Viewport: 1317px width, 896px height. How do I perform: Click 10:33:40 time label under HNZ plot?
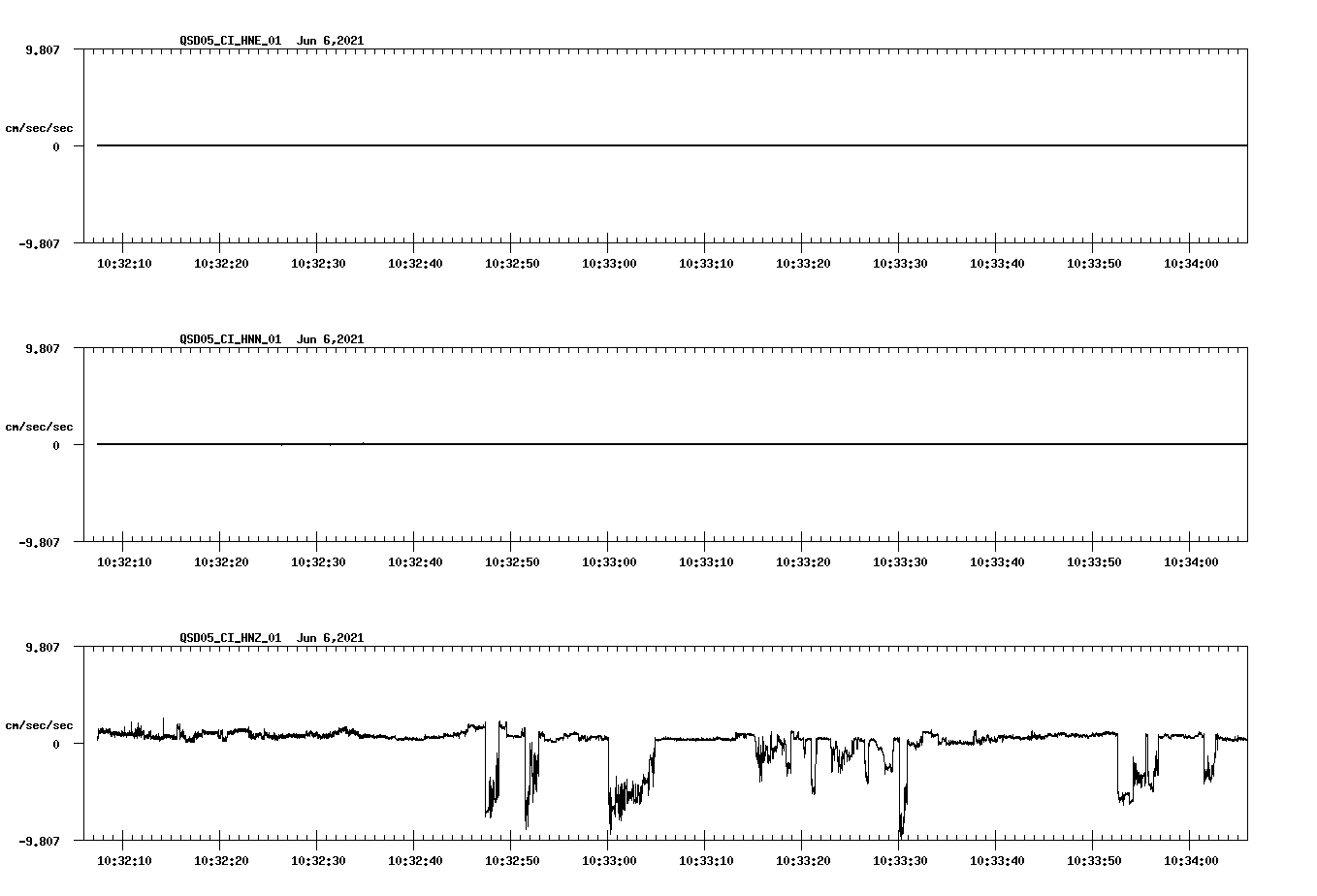coord(997,861)
